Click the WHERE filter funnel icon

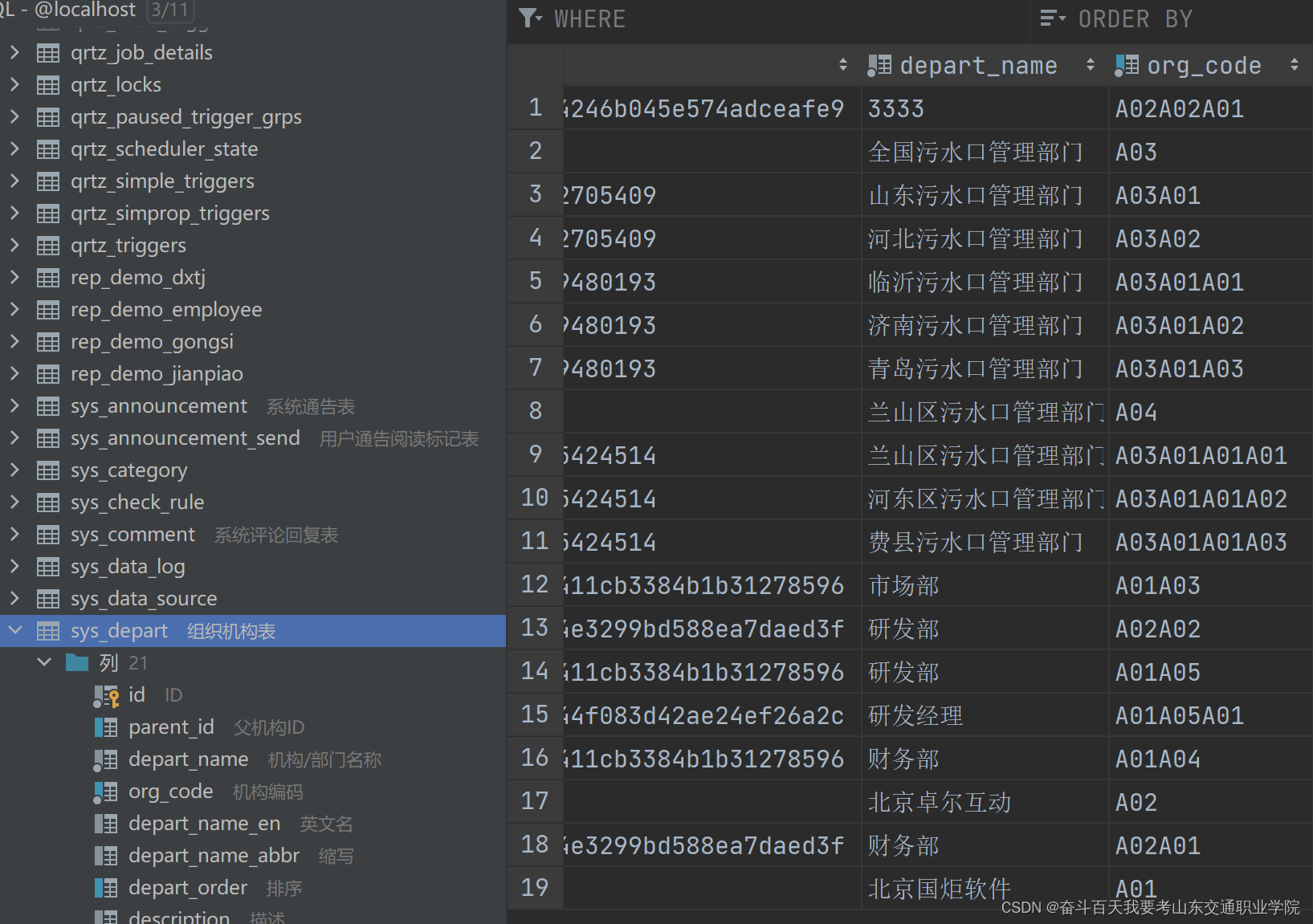(531, 18)
